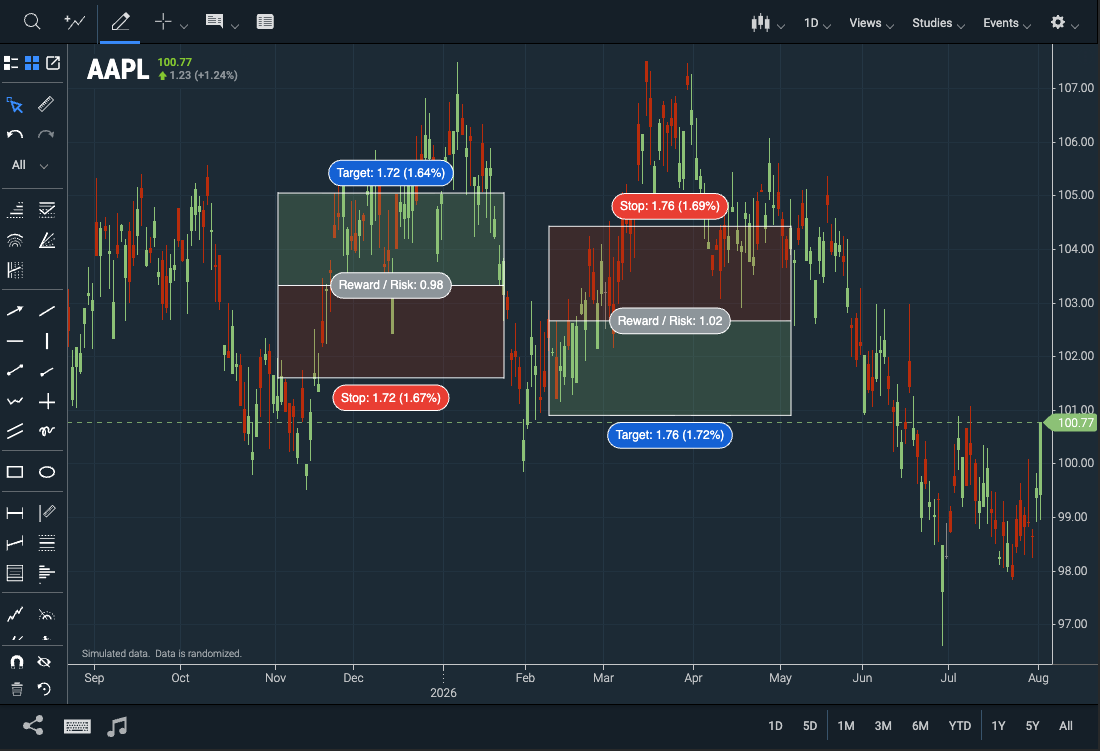Open the gear settings dropdown
This screenshot has height=751, width=1100.
coord(1064,22)
